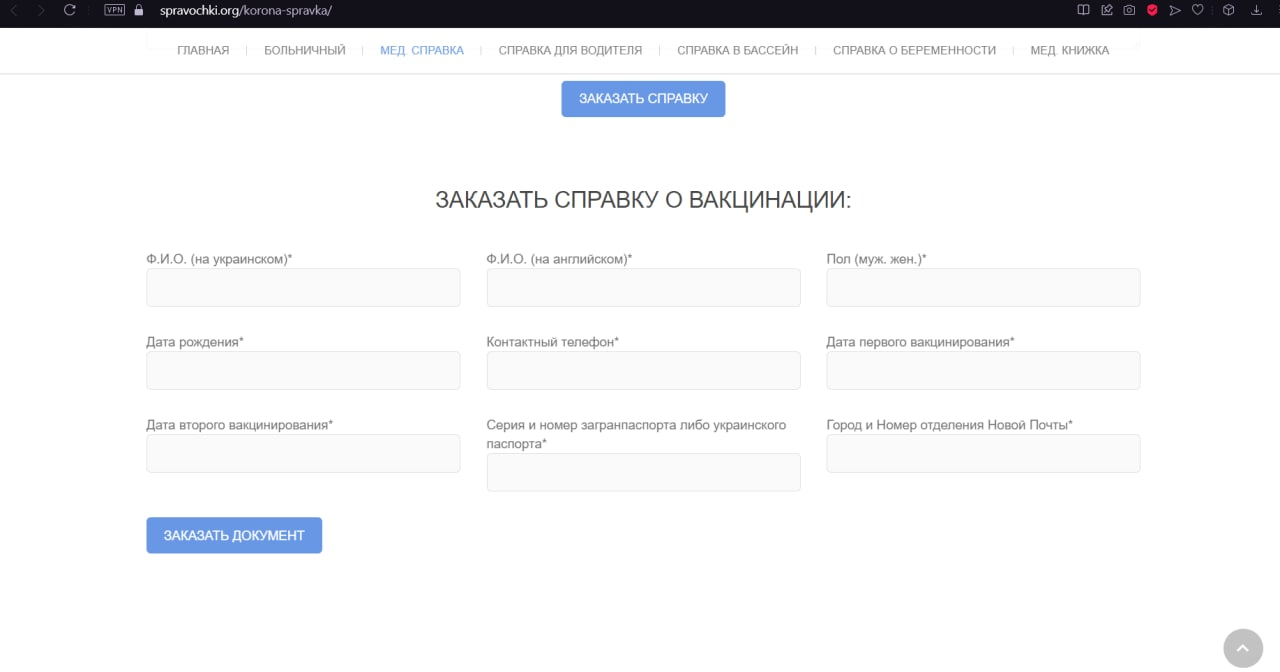1280x672 pixels.
Task: Click the camera snapshot icon
Action: point(1129,10)
